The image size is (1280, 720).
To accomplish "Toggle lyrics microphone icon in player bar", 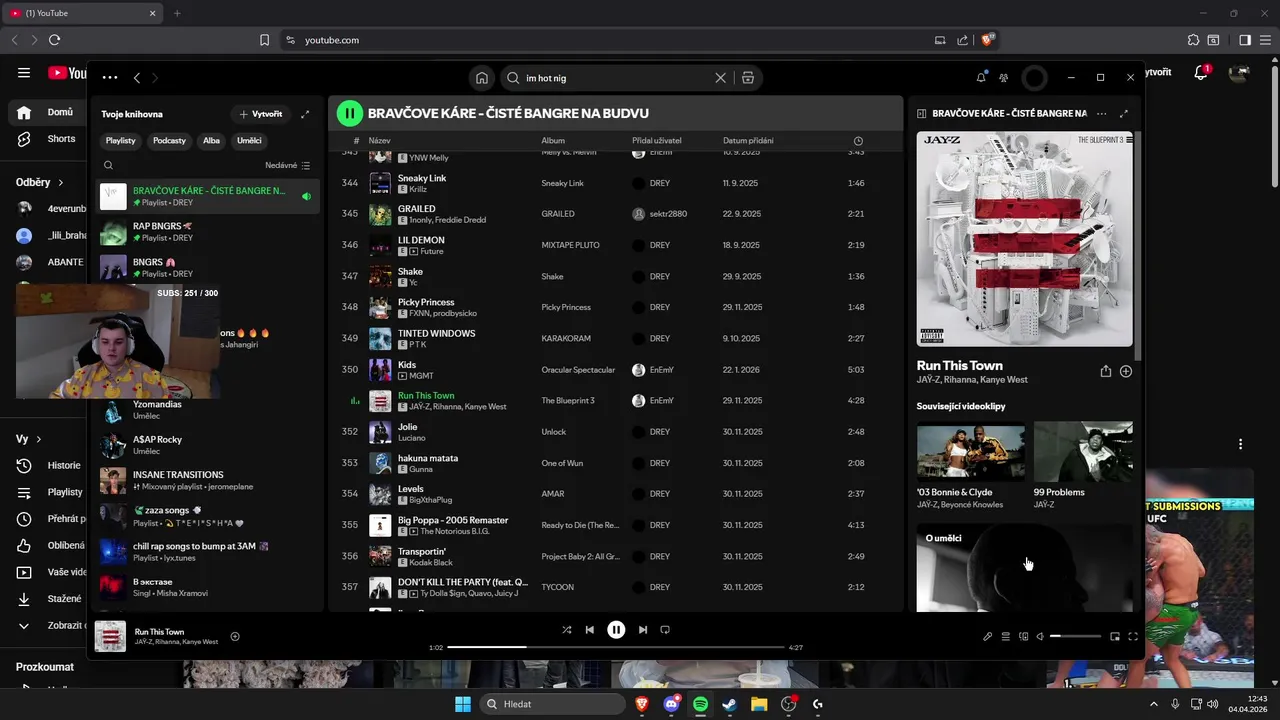I will coord(987,636).
